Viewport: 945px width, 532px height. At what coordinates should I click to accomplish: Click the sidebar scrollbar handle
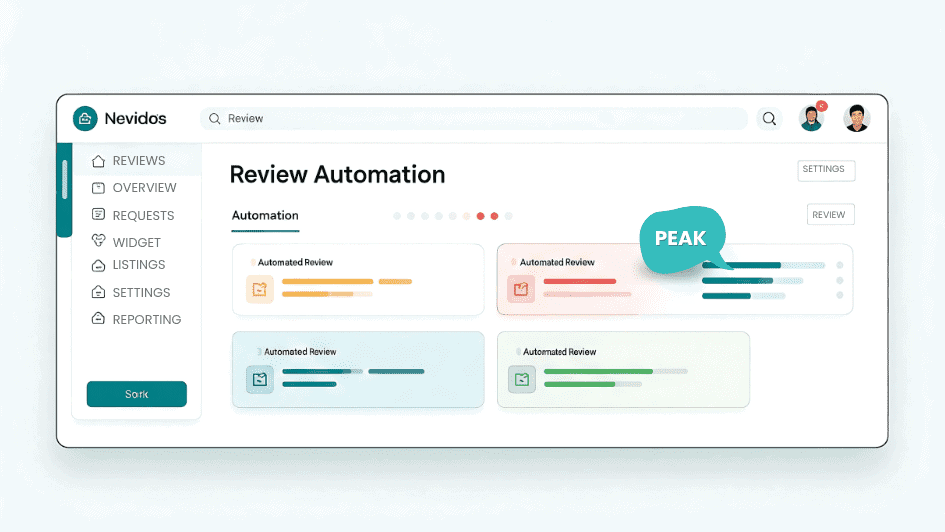[x=64, y=180]
